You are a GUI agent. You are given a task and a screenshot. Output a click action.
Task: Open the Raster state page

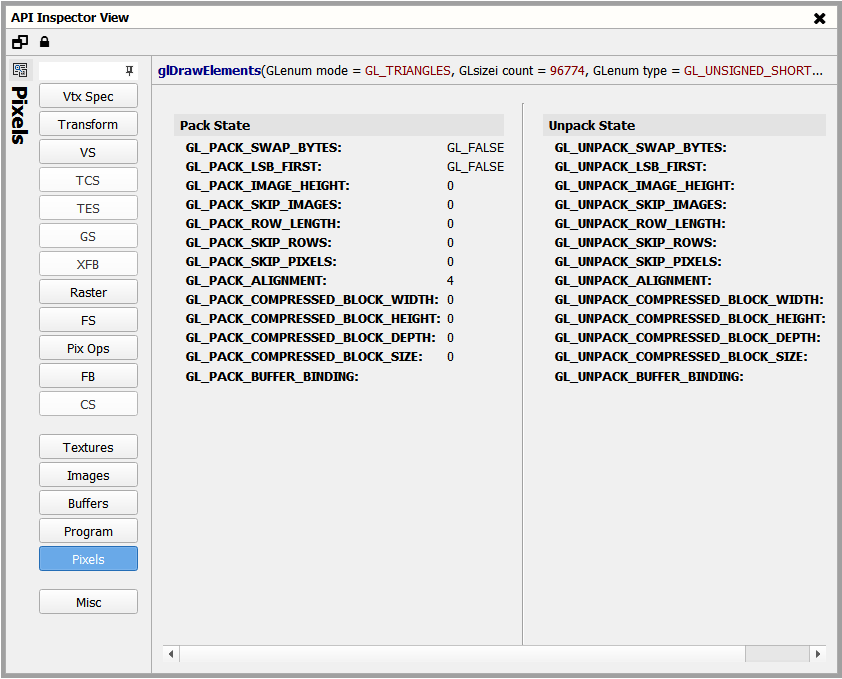click(88, 292)
